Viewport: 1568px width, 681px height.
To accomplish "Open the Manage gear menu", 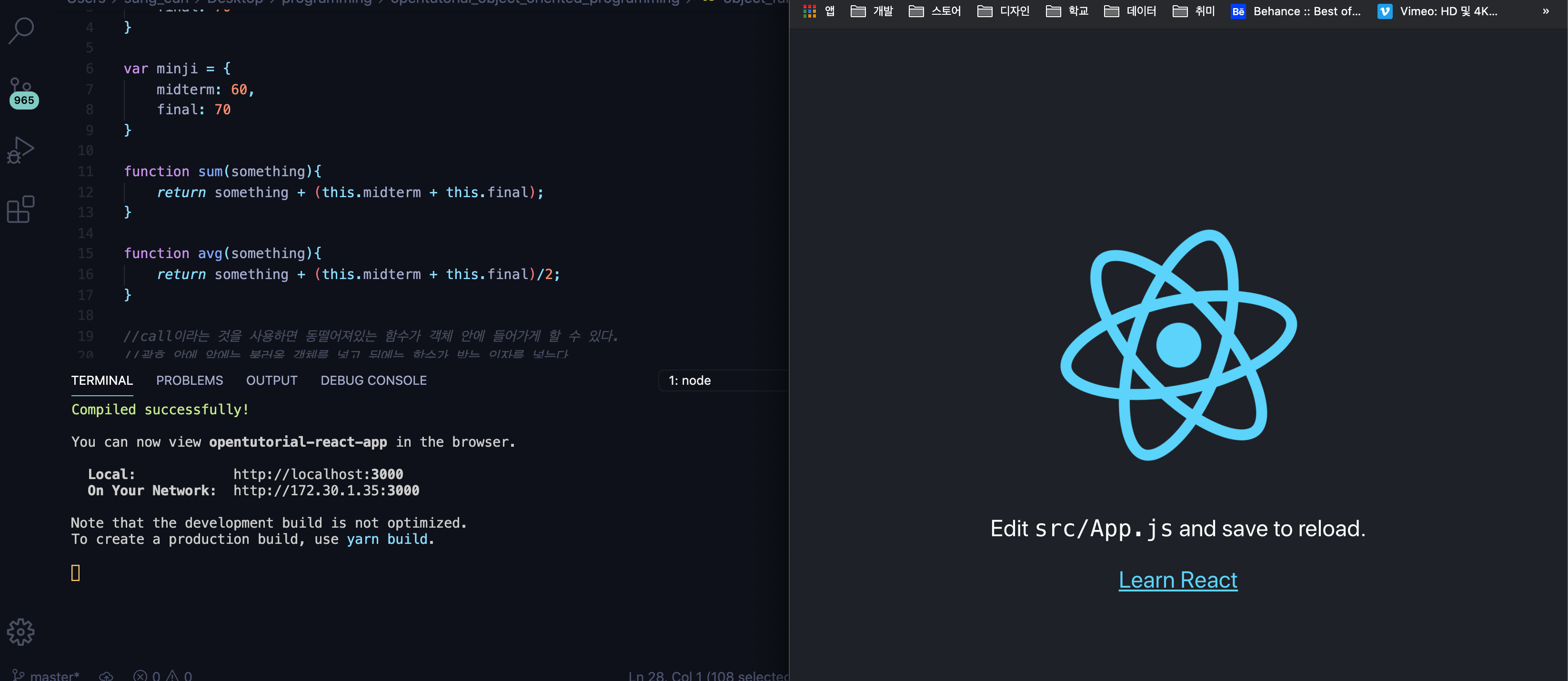I will pos(20,631).
